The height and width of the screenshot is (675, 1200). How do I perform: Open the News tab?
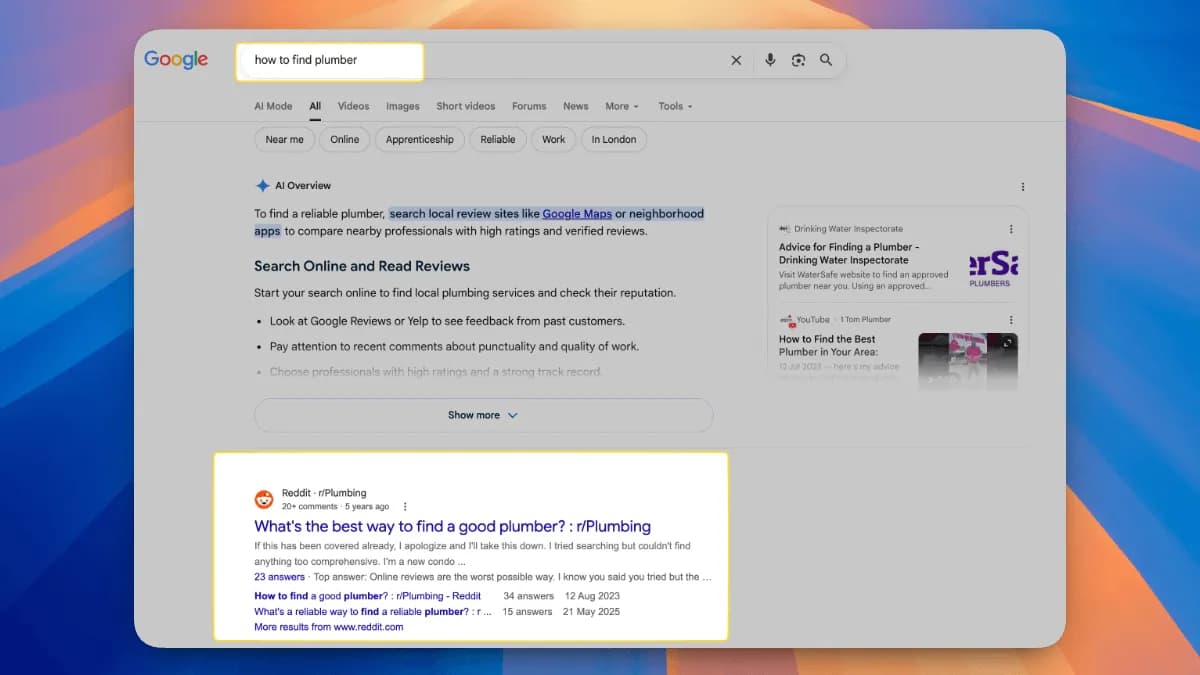click(x=576, y=106)
